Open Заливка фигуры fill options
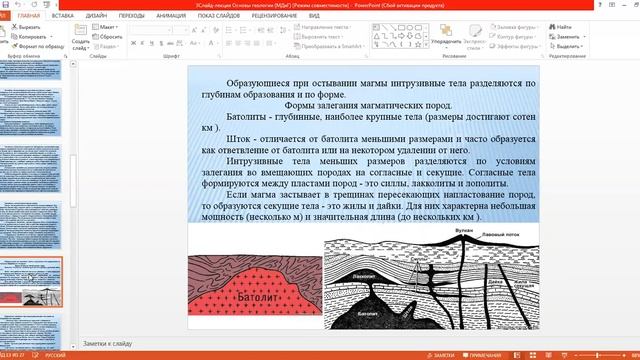This screenshot has width=640, height=360. pos(514,27)
